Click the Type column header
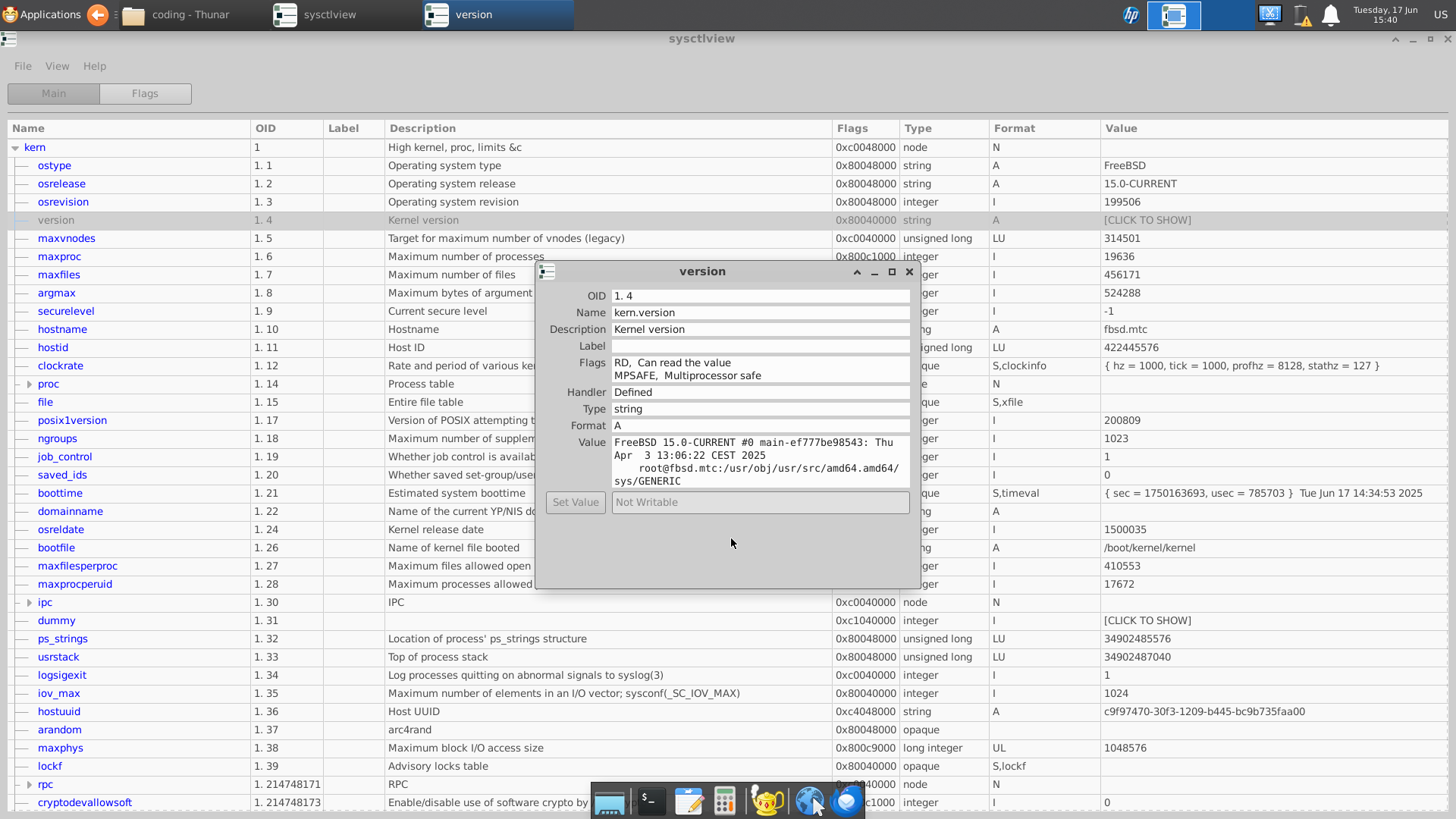 944,128
